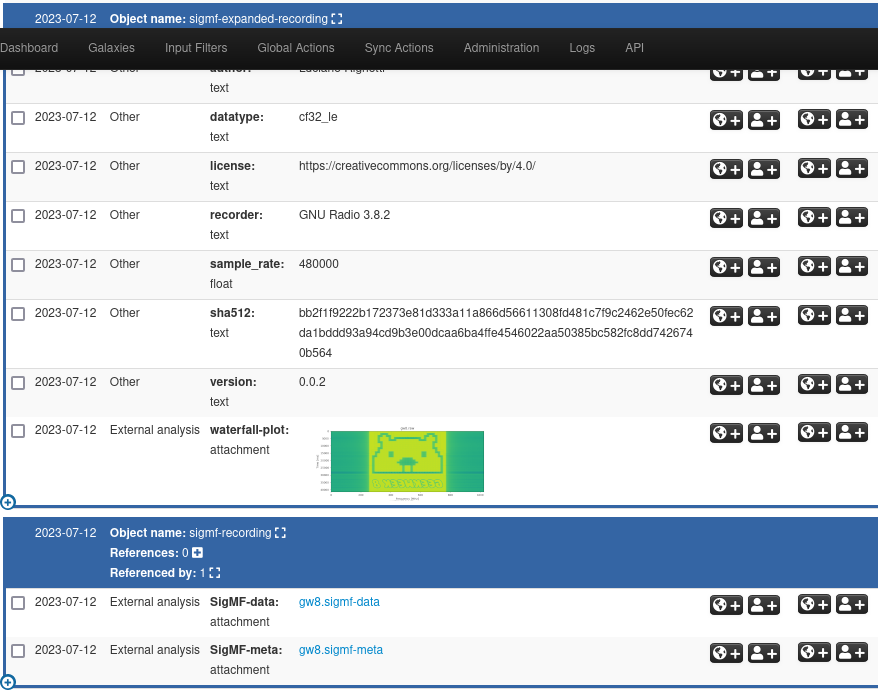Click rightmost user-plus icon in sample_rate row
Screen dimensions: 878x690
click(x=852, y=266)
